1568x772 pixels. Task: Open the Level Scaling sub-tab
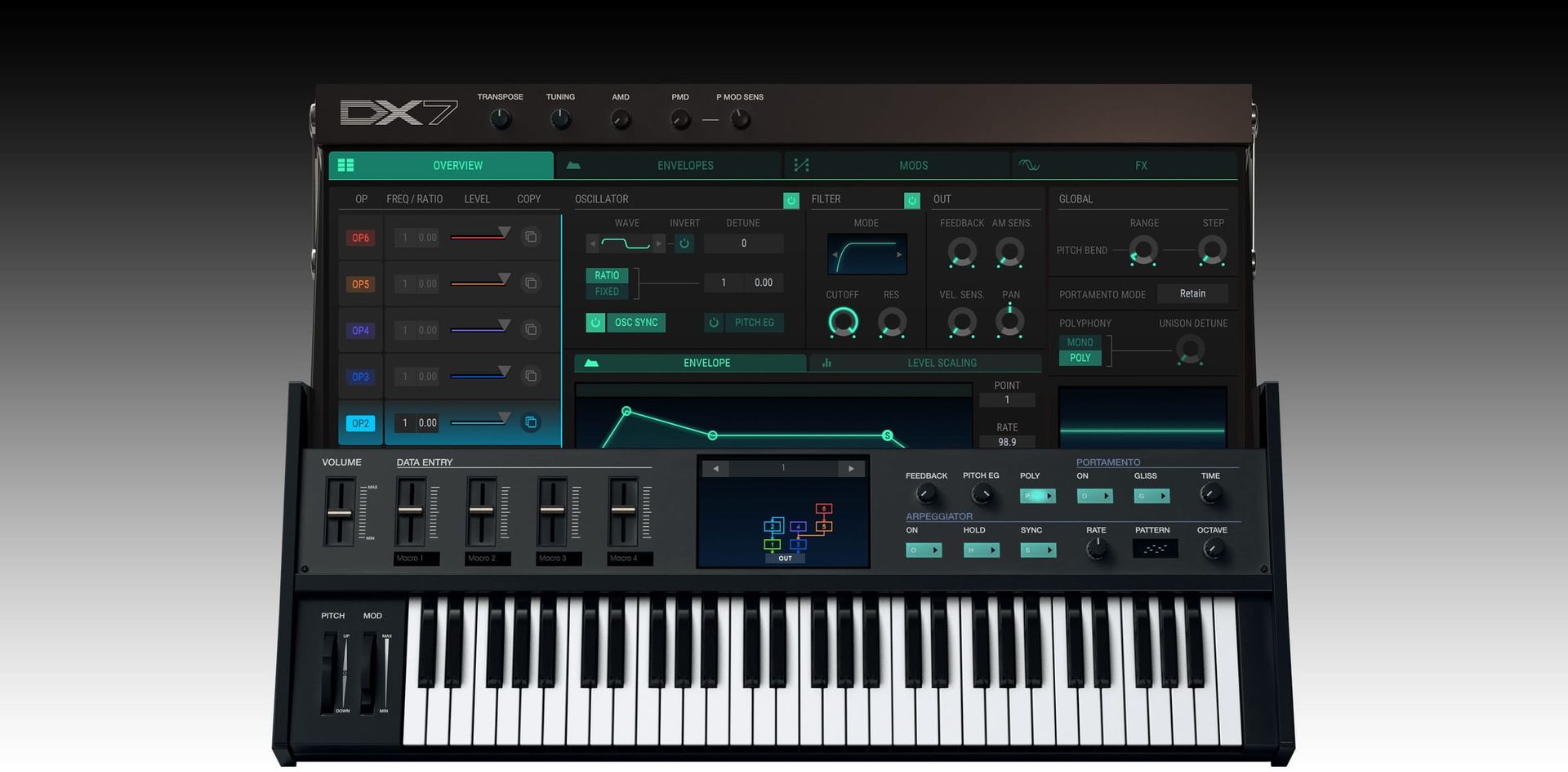tap(925, 363)
